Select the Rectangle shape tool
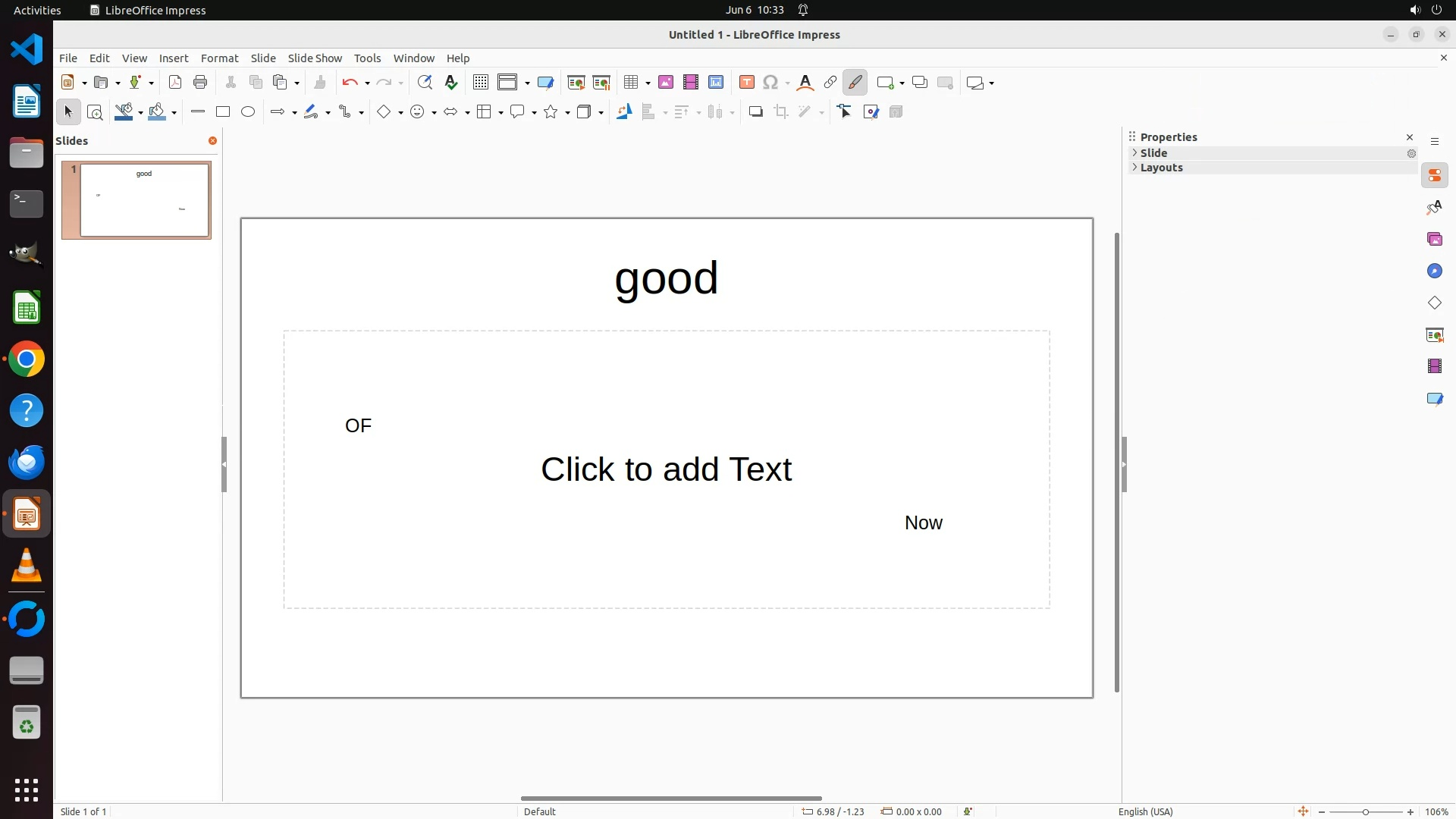Viewport: 1456px width, 819px height. tap(223, 112)
